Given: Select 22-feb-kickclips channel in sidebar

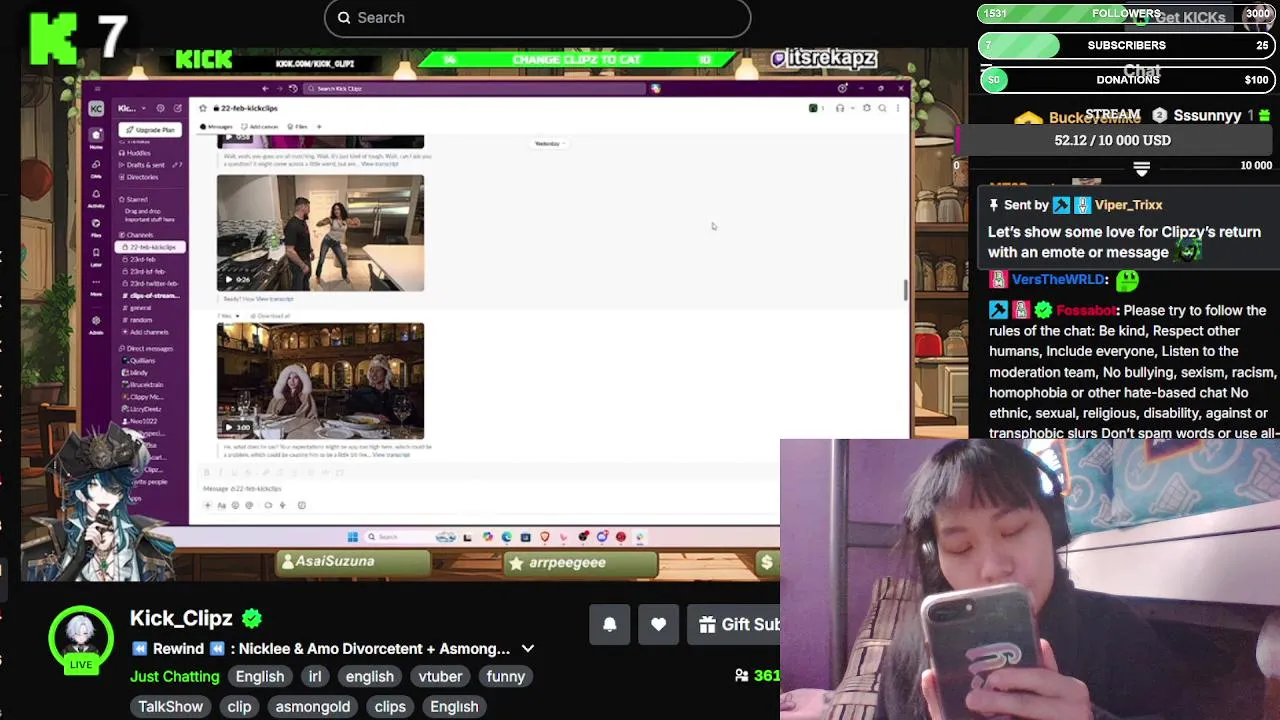Looking at the screenshot, I should coord(150,247).
